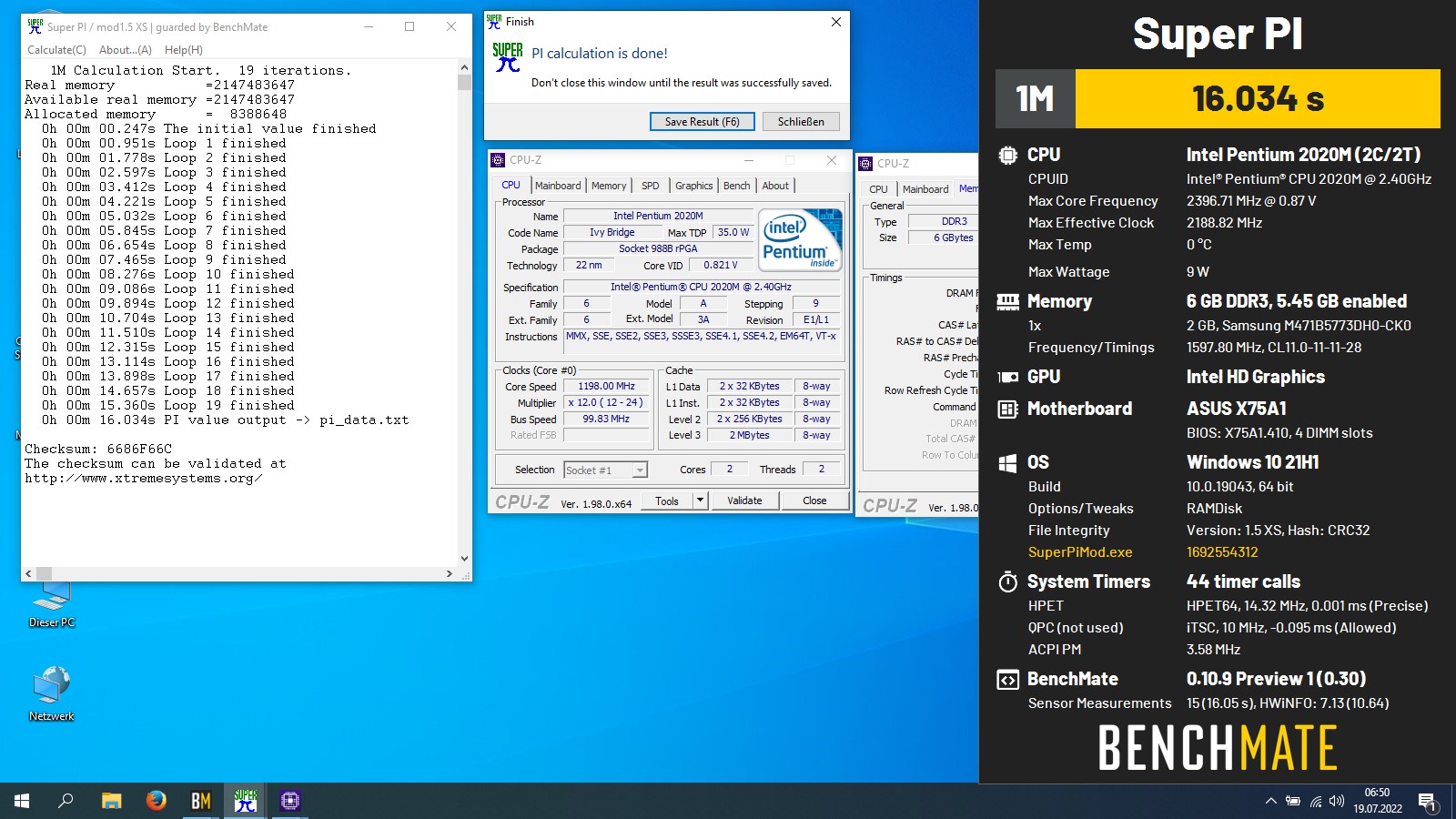This screenshot has height=819, width=1456.
Task: Click the Schließen button
Action: point(801,121)
